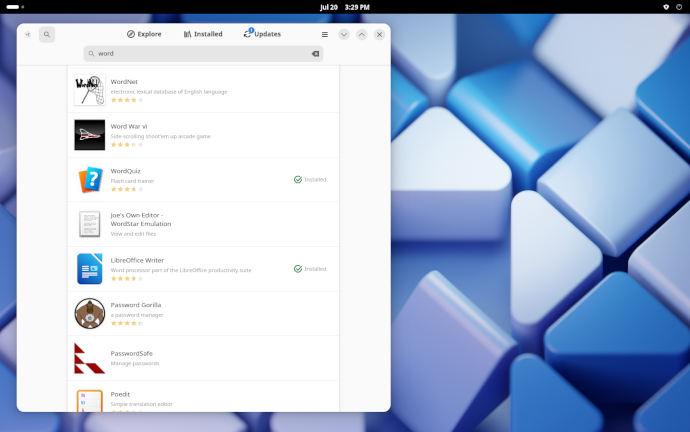Open the clock 'Jul 20 3:29 PM' menu
The image size is (690, 432).
[345, 7]
